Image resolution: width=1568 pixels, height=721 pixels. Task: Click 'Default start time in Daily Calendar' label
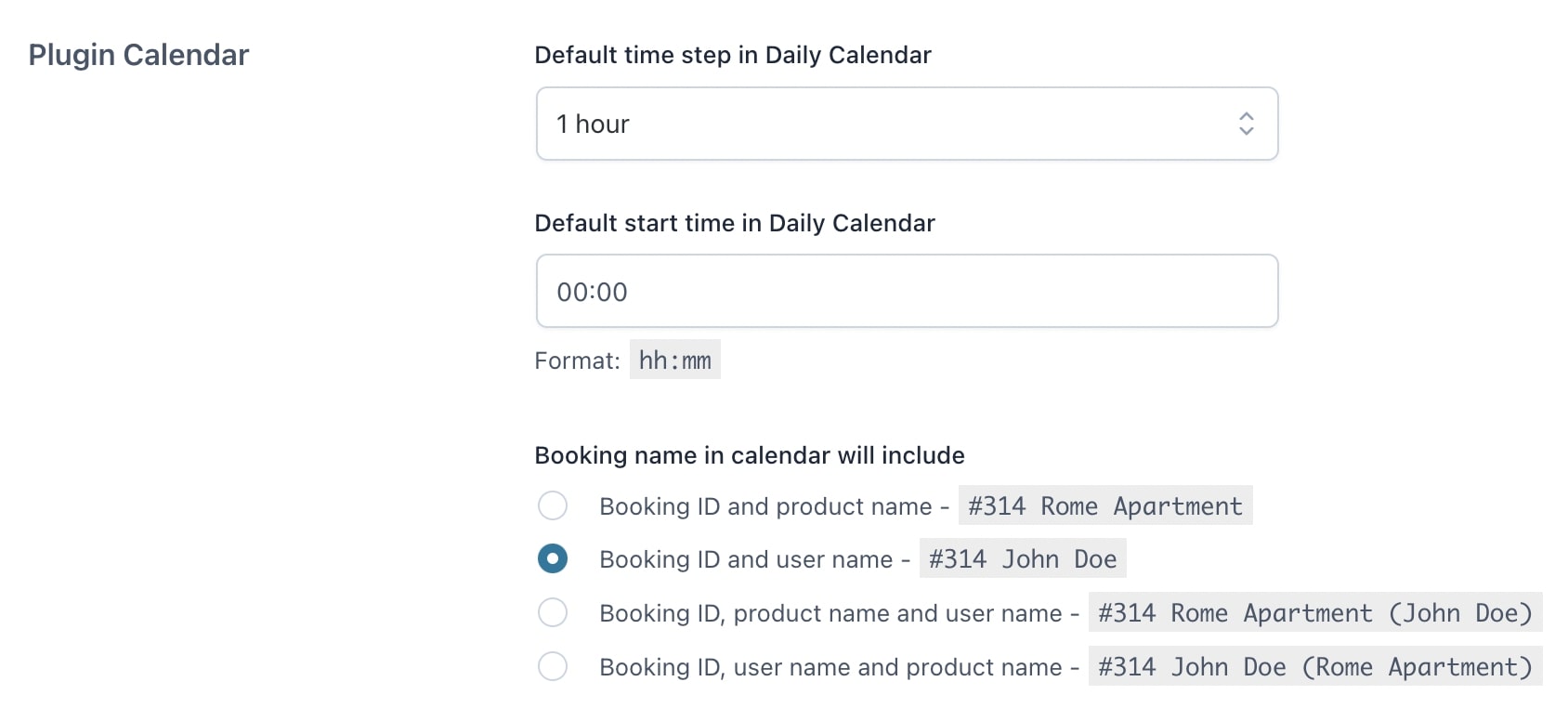click(x=735, y=223)
